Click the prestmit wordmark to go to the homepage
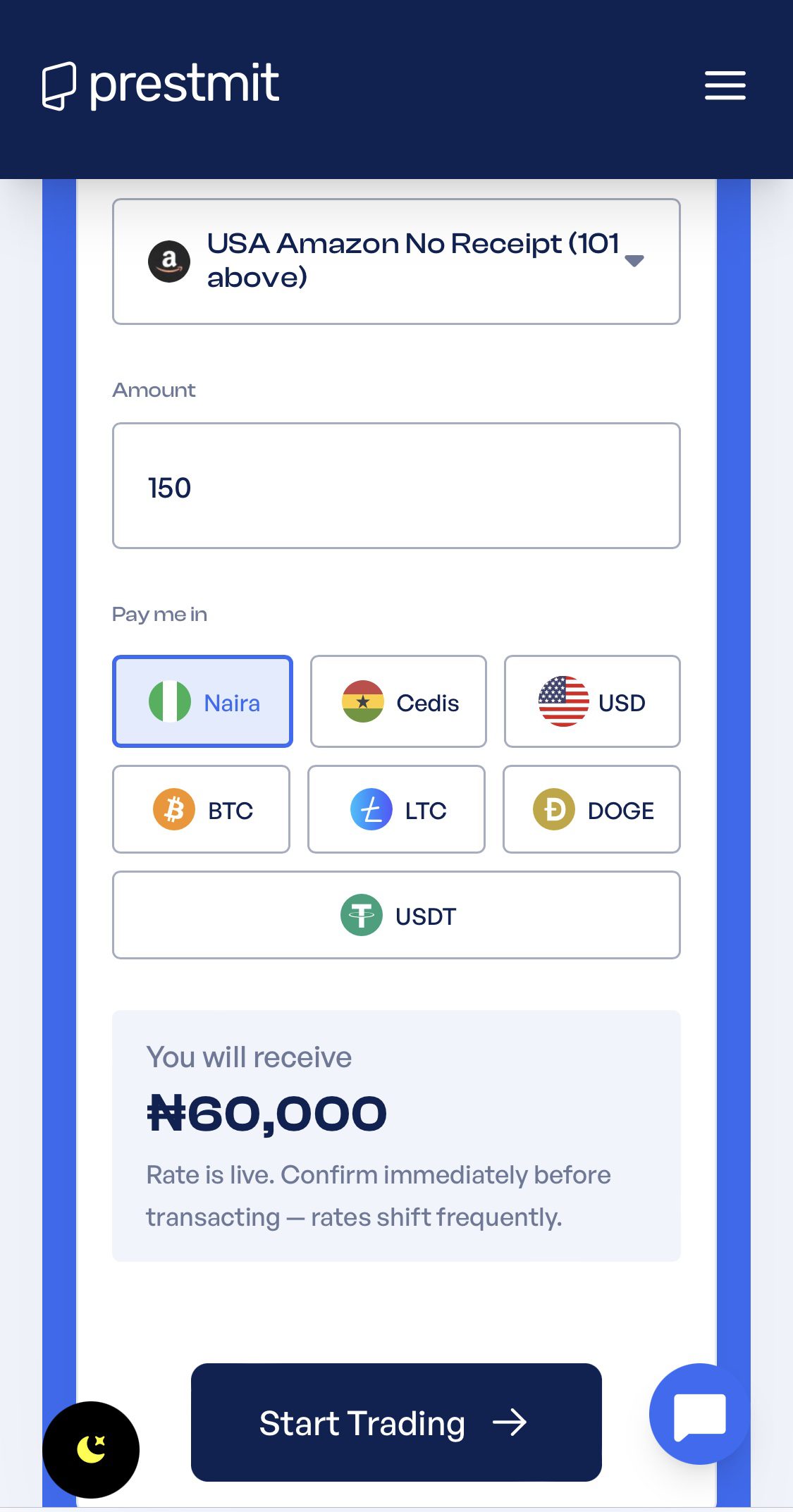Screen dimensions: 793x1512 click(x=185, y=85)
